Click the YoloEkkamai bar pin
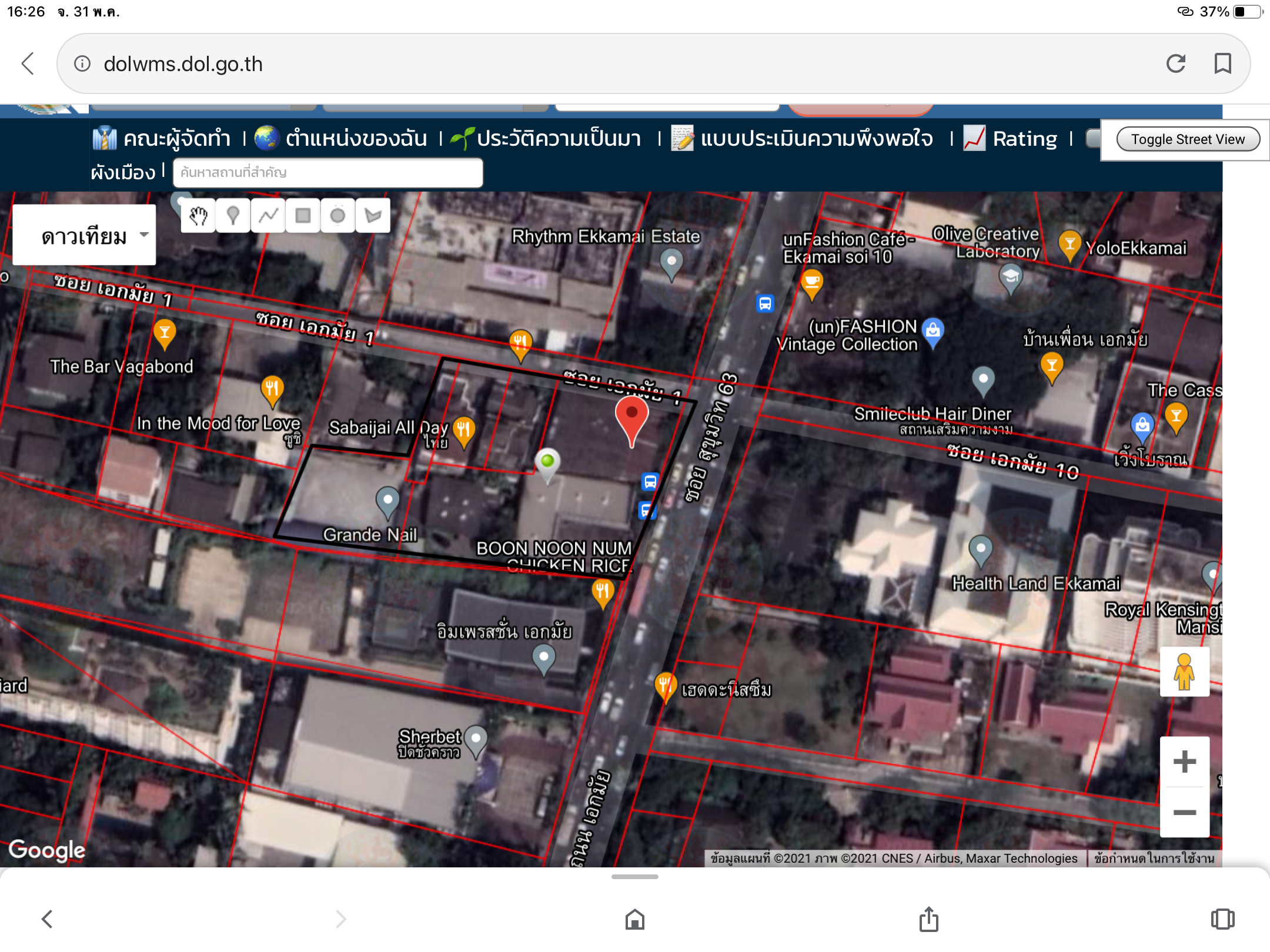 [x=1070, y=246]
